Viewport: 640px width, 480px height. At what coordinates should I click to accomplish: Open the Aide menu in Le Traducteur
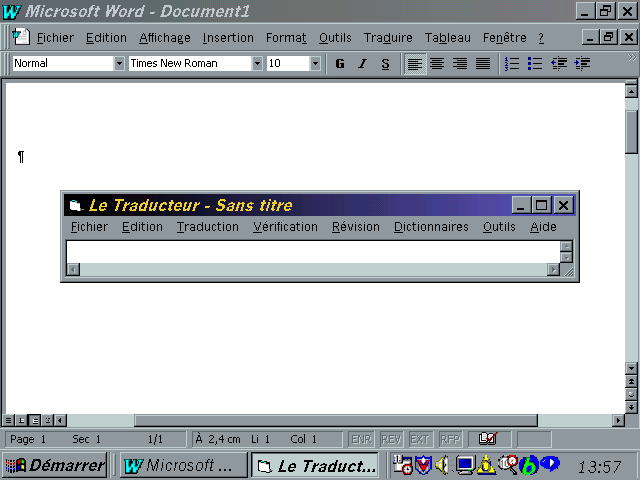pos(543,227)
